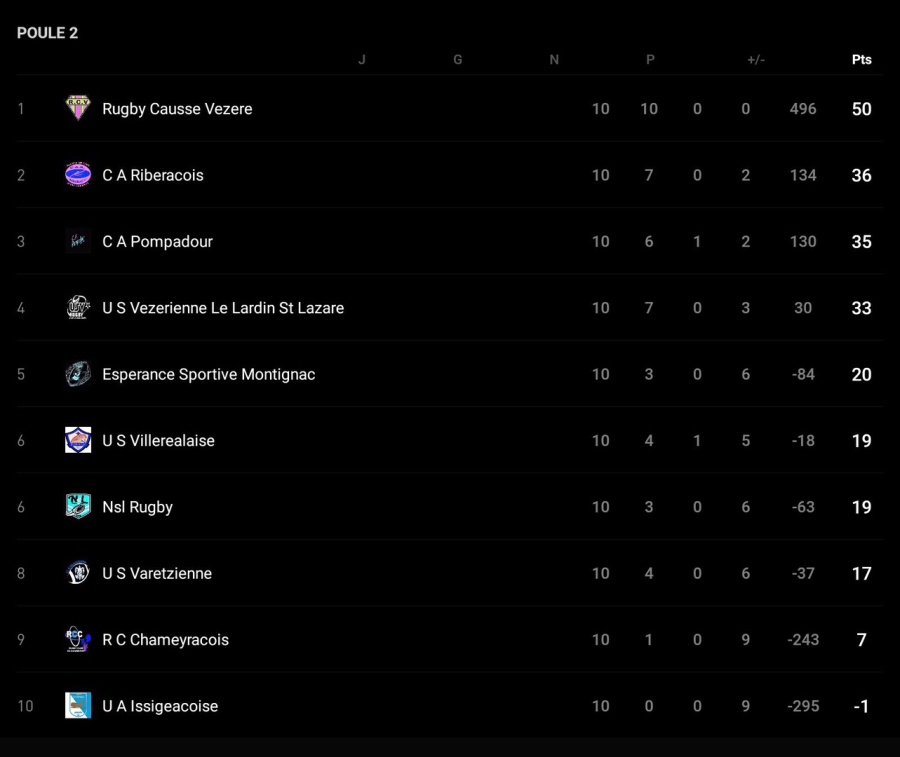This screenshot has height=757, width=900.
Task: Click the J column header
Action: coord(362,60)
